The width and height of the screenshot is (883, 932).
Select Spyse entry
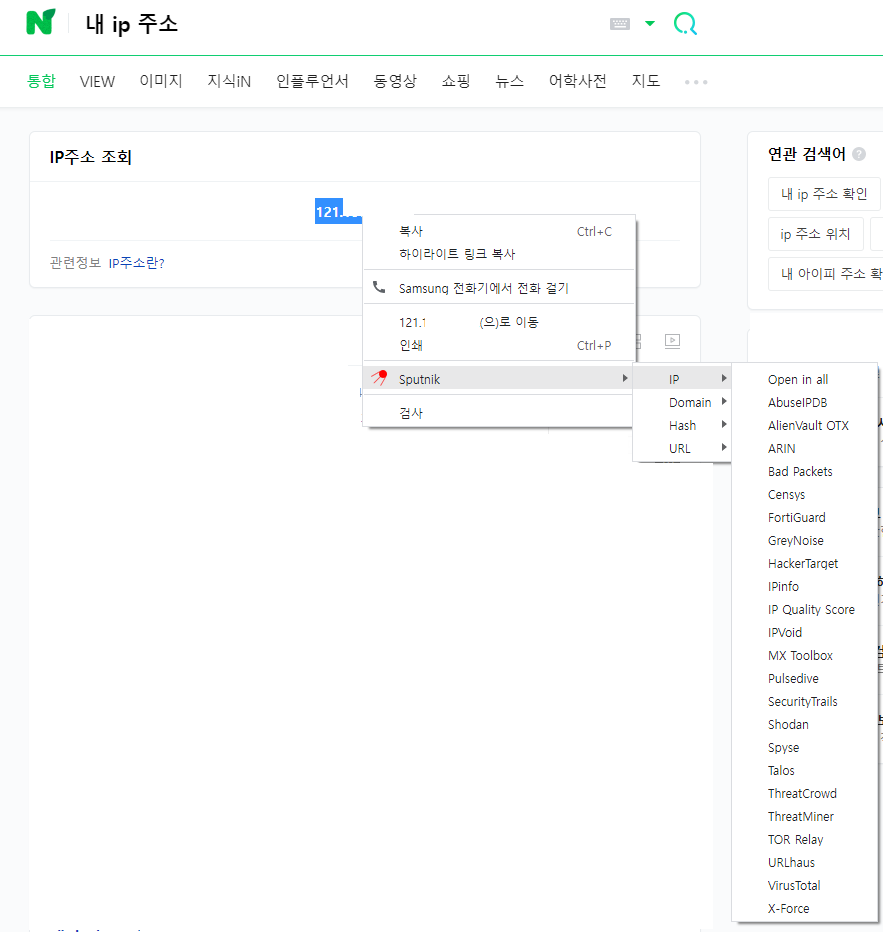tap(805, 748)
